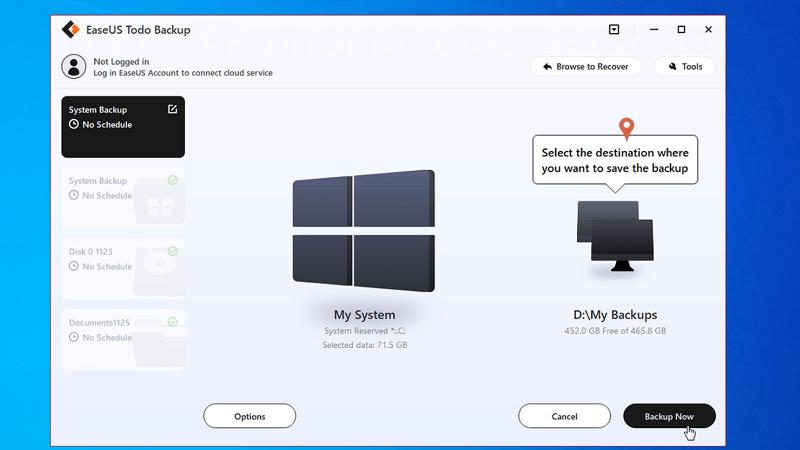800x450 pixels.
Task: Maximize the EaseUS Todo Backup window
Action: tap(681, 30)
